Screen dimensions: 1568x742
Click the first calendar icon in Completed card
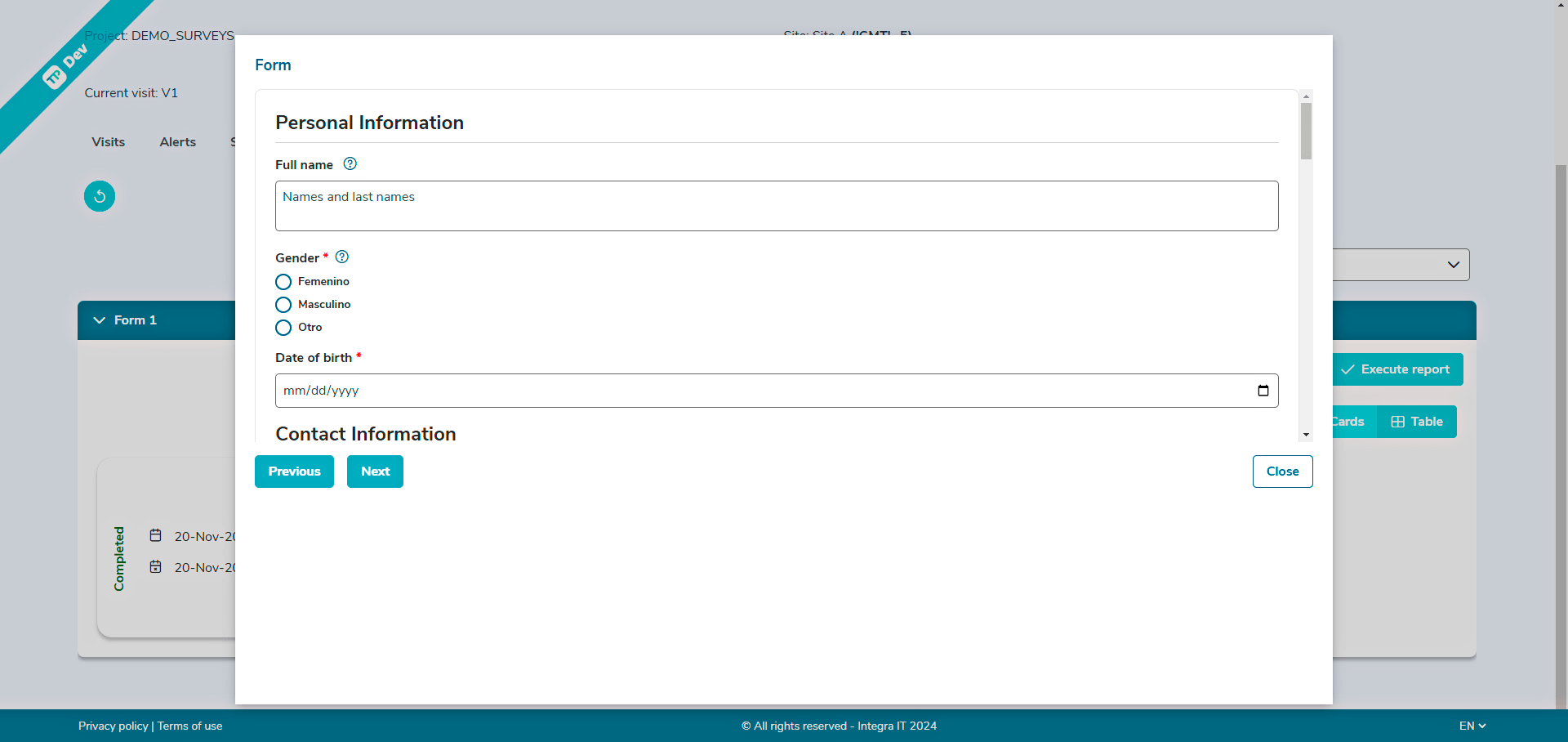click(156, 536)
